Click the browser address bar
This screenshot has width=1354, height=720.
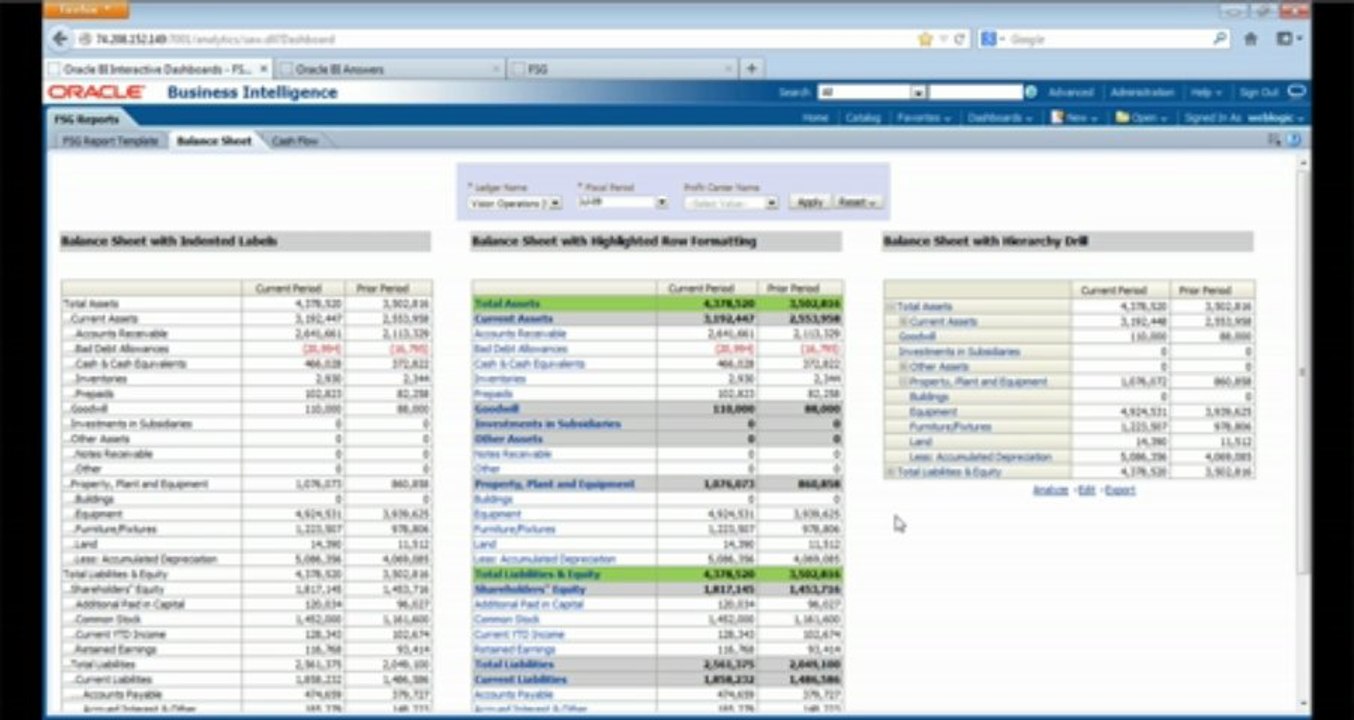click(x=490, y=39)
